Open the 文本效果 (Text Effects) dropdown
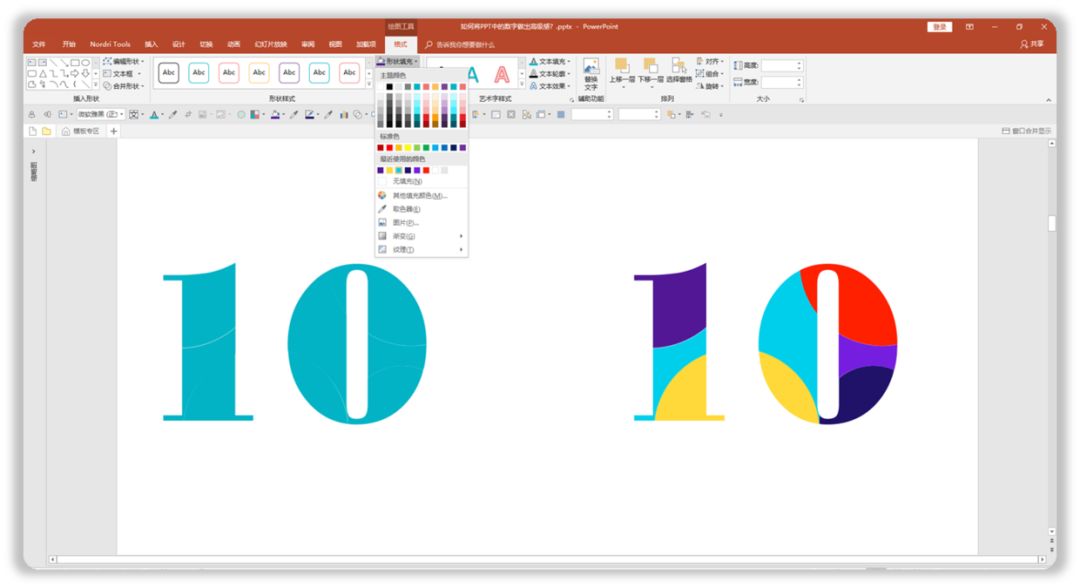This screenshot has width=1080, height=588. tap(550, 86)
